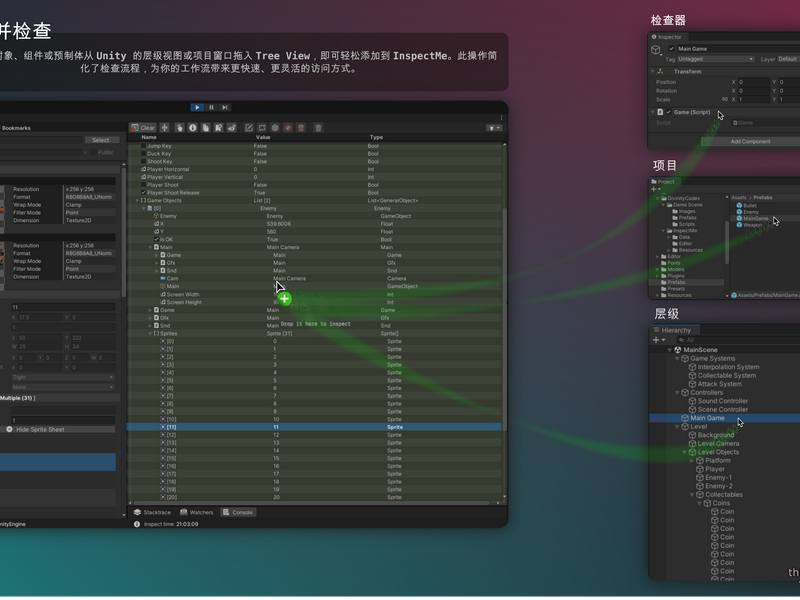Click the pointing hand pick icon in toolbar

180,128
